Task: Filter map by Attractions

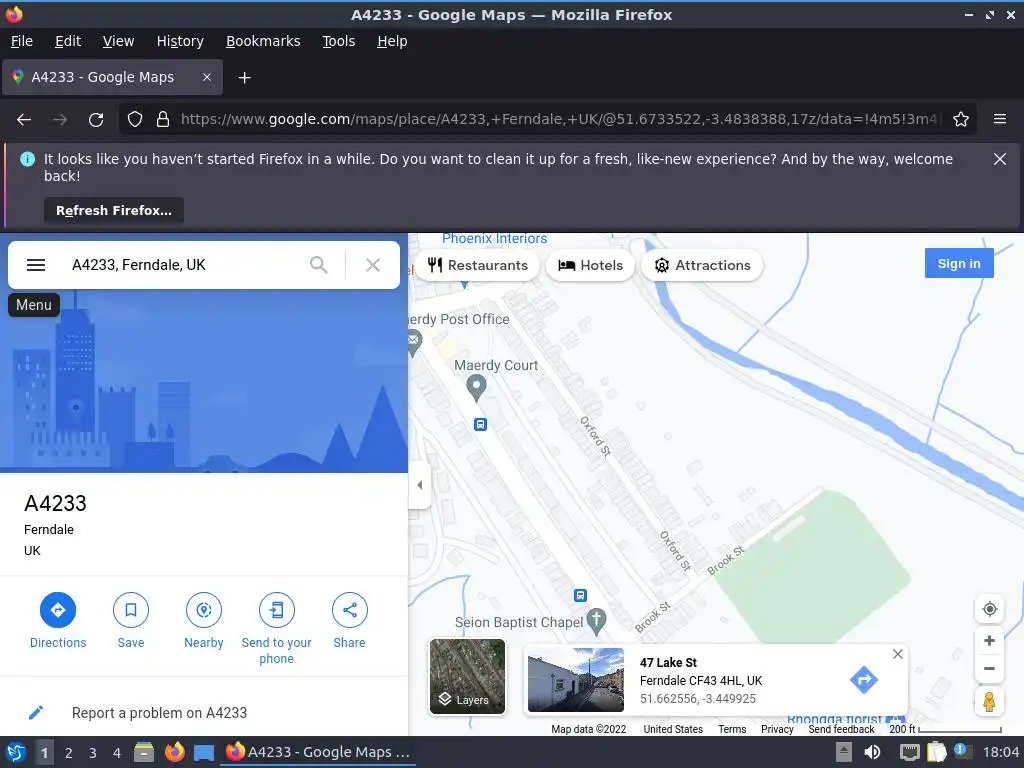Action: click(702, 265)
